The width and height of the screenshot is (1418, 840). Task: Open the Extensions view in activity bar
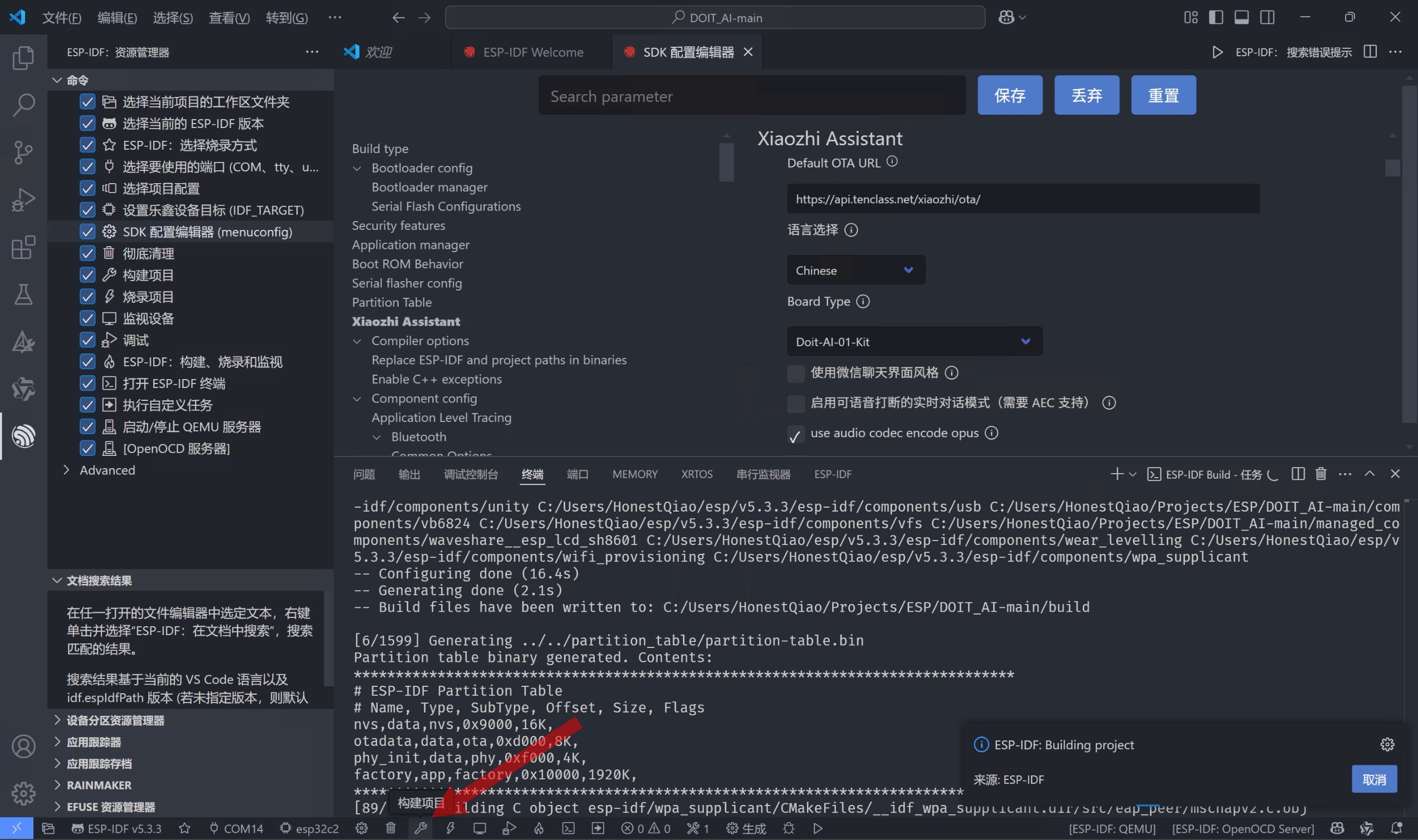coord(23,247)
